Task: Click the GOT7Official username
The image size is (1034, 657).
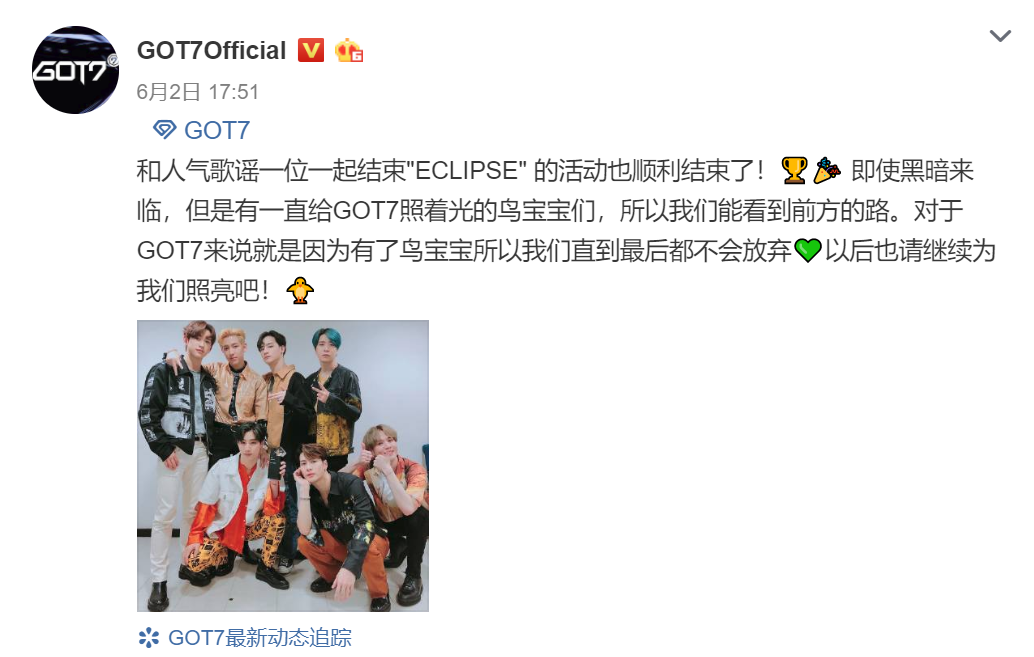Action: (x=212, y=51)
